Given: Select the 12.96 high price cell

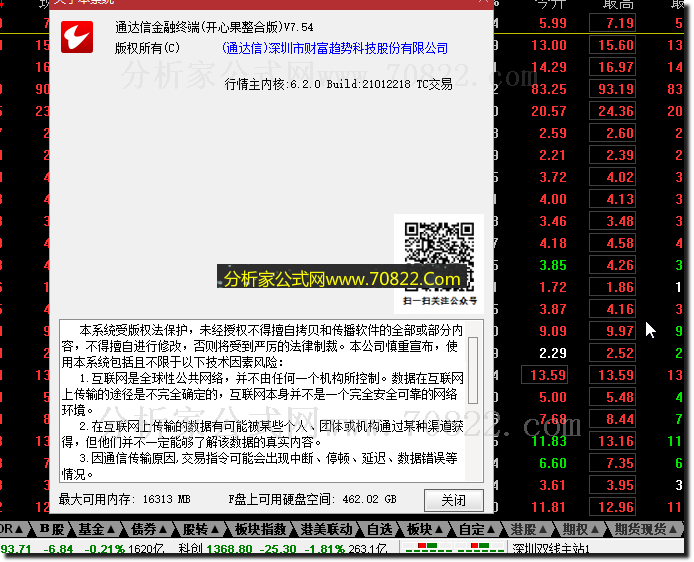Looking at the screenshot, I should click(613, 507).
